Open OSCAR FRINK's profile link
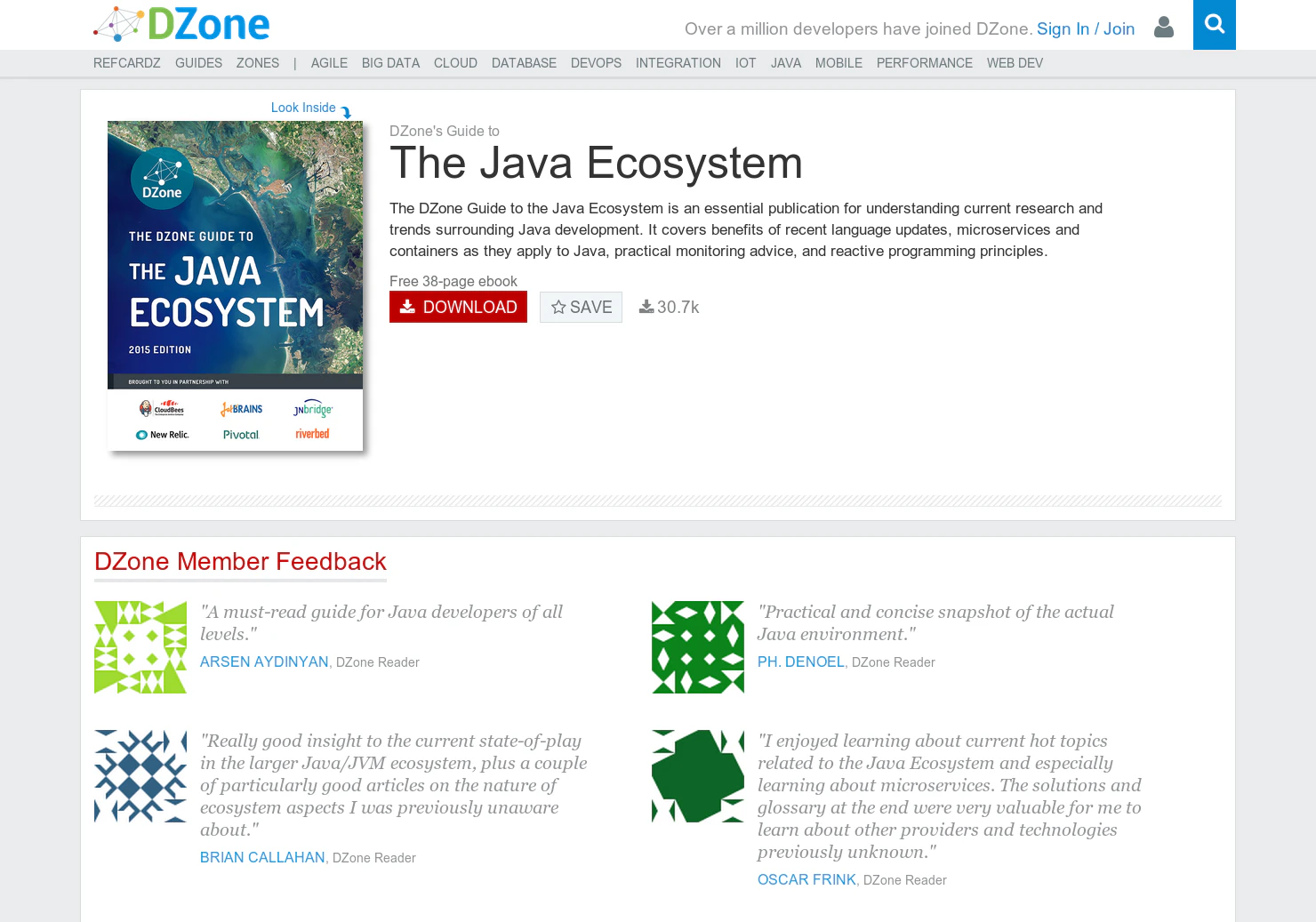The height and width of the screenshot is (922, 1316). 806,879
